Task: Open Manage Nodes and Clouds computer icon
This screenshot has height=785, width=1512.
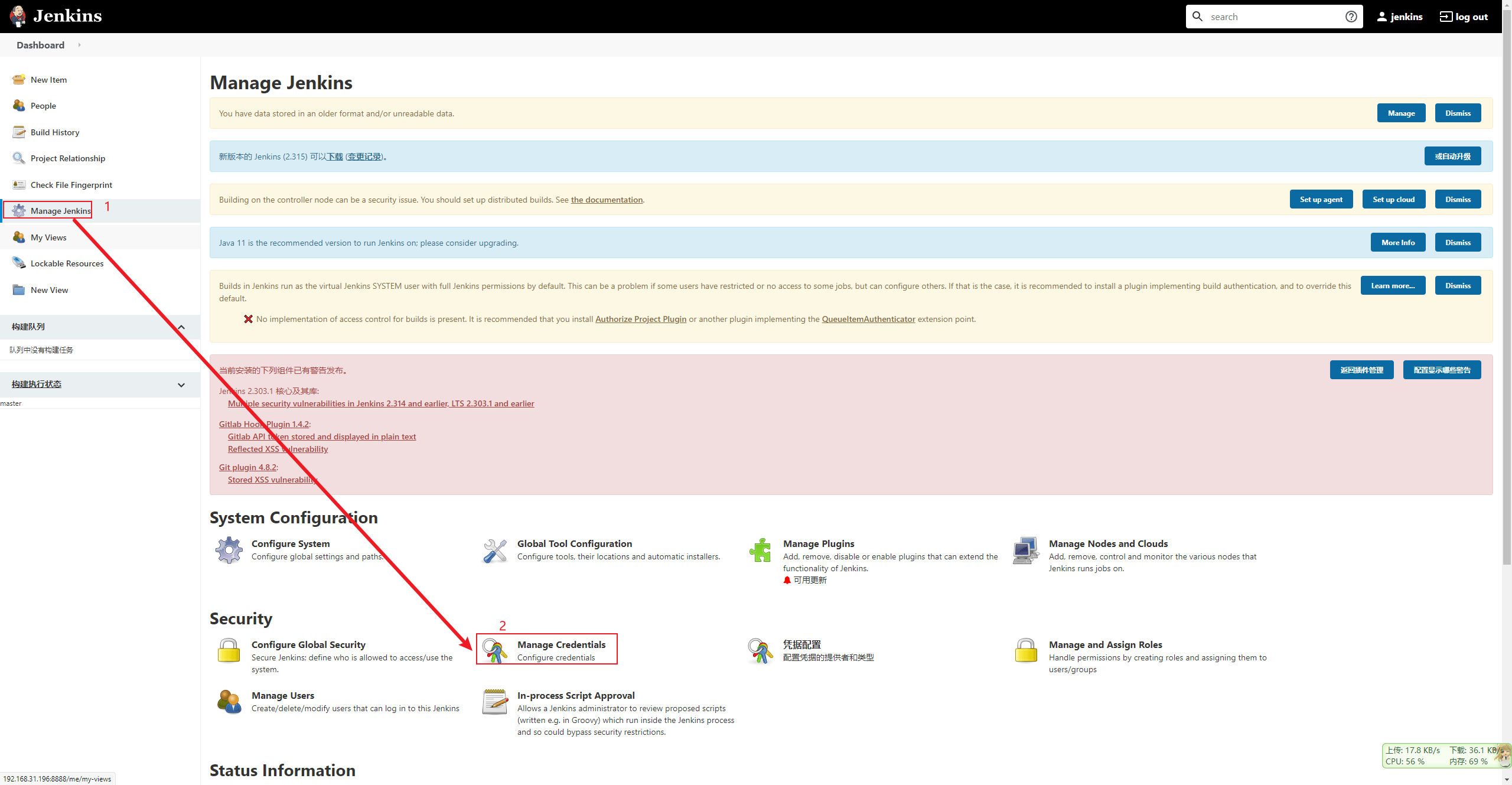Action: point(1026,550)
